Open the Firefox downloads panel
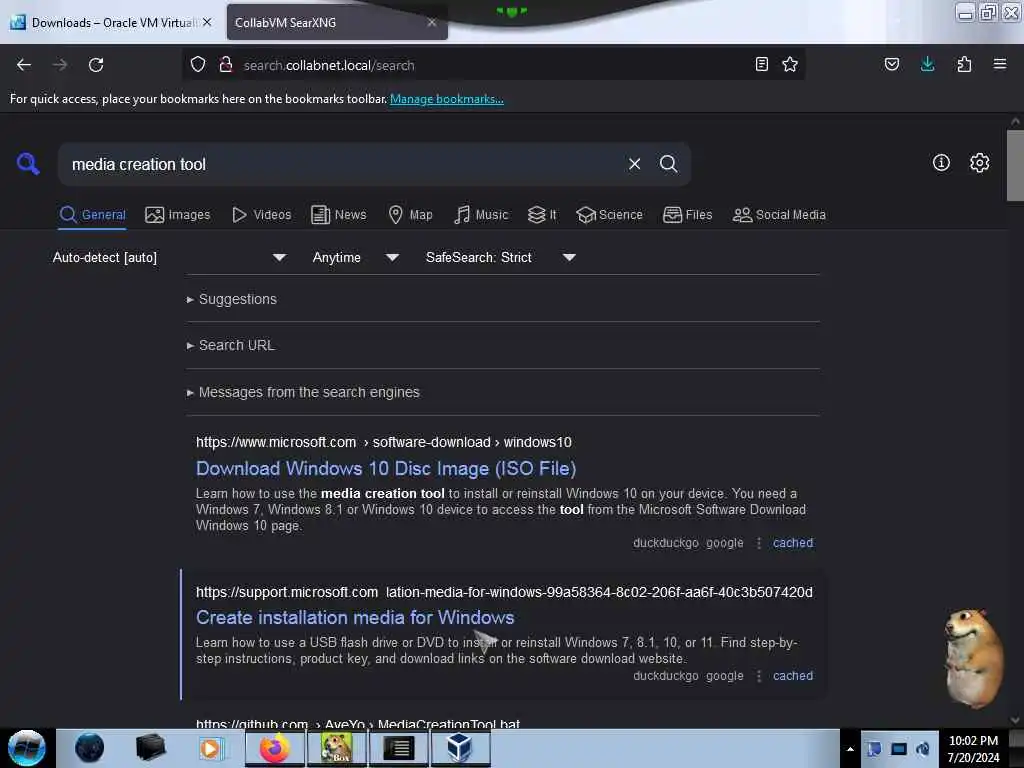The width and height of the screenshot is (1024, 768). click(x=927, y=64)
